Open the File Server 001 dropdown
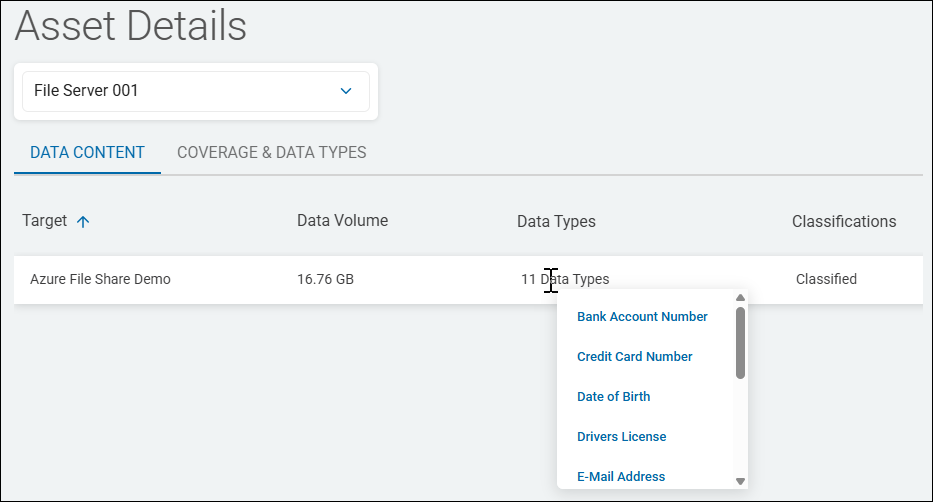The height and width of the screenshot is (502, 933). pyautogui.click(x=196, y=91)
